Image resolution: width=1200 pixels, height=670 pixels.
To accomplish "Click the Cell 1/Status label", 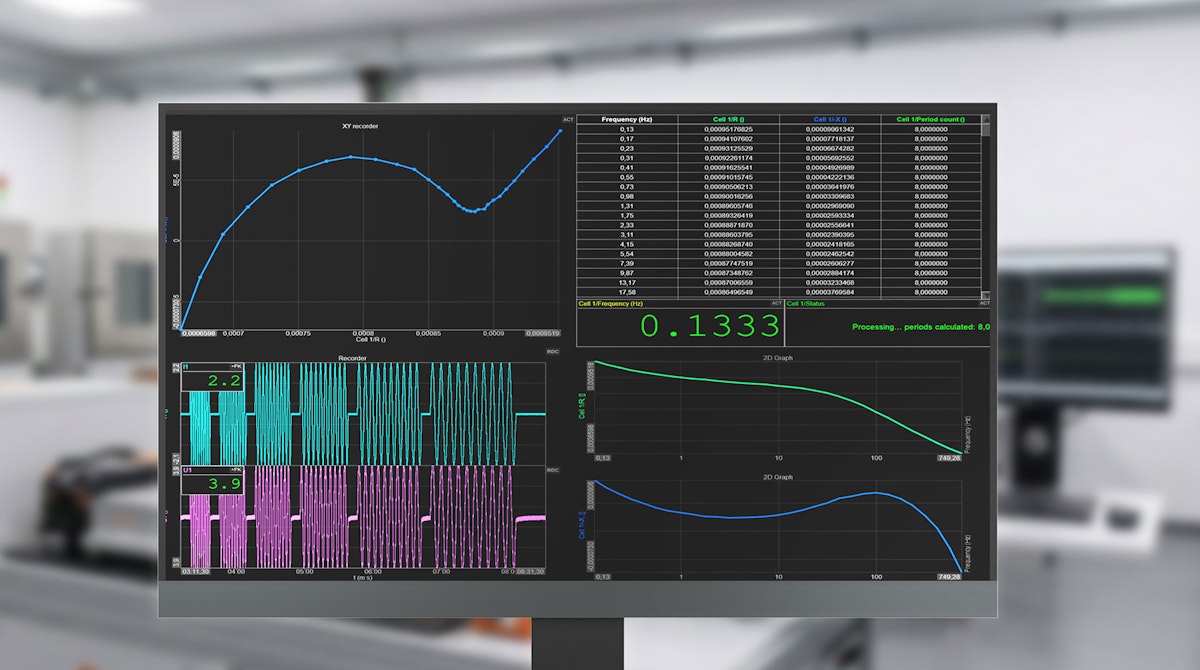I will point(804,303).
